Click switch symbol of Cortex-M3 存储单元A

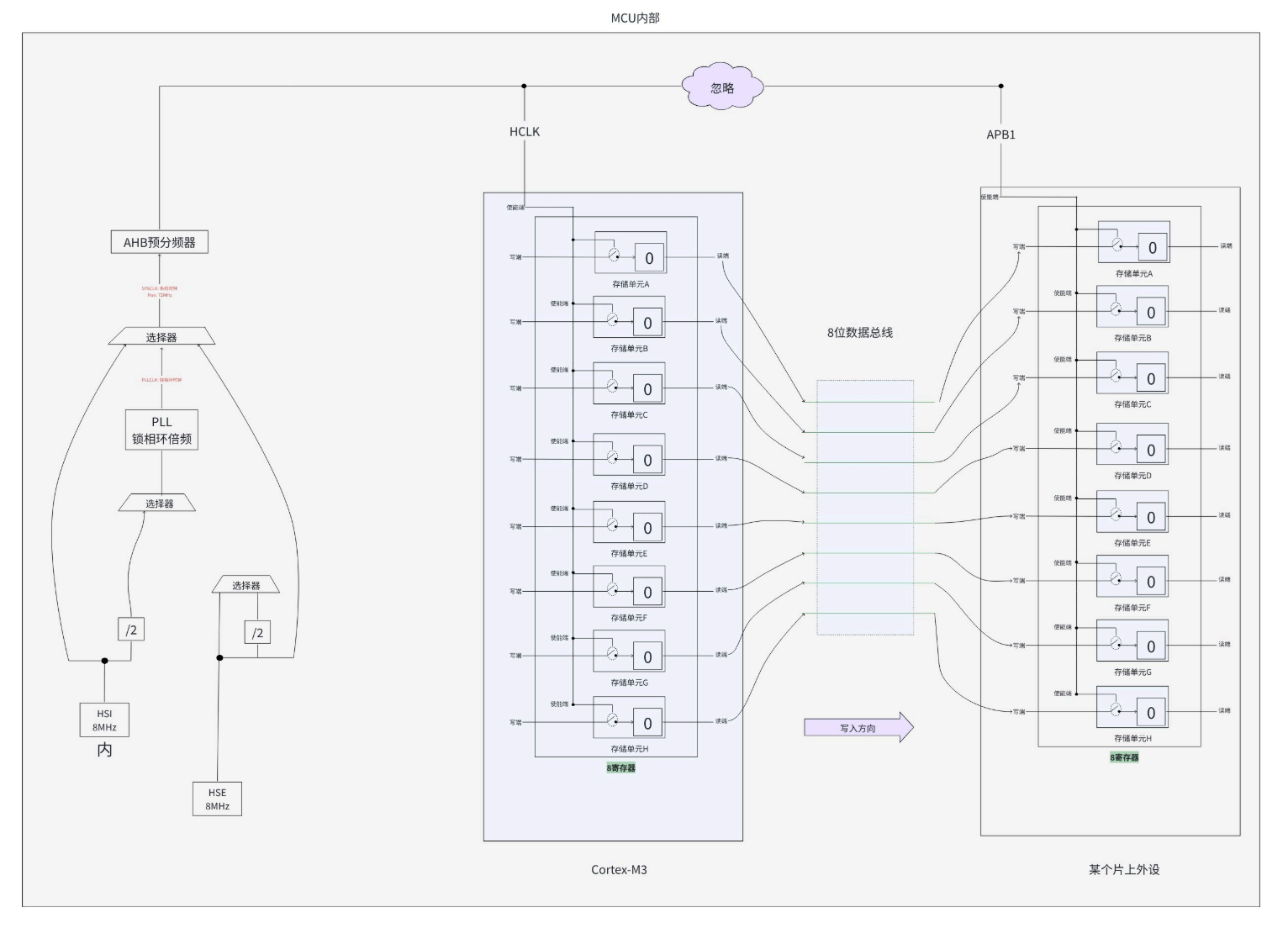[614, 255]
